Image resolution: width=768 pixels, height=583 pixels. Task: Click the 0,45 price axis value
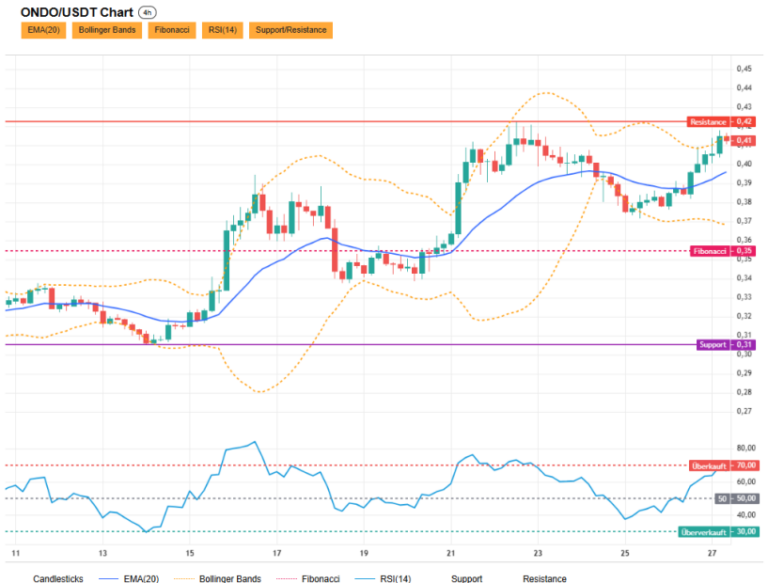[744, 69]
